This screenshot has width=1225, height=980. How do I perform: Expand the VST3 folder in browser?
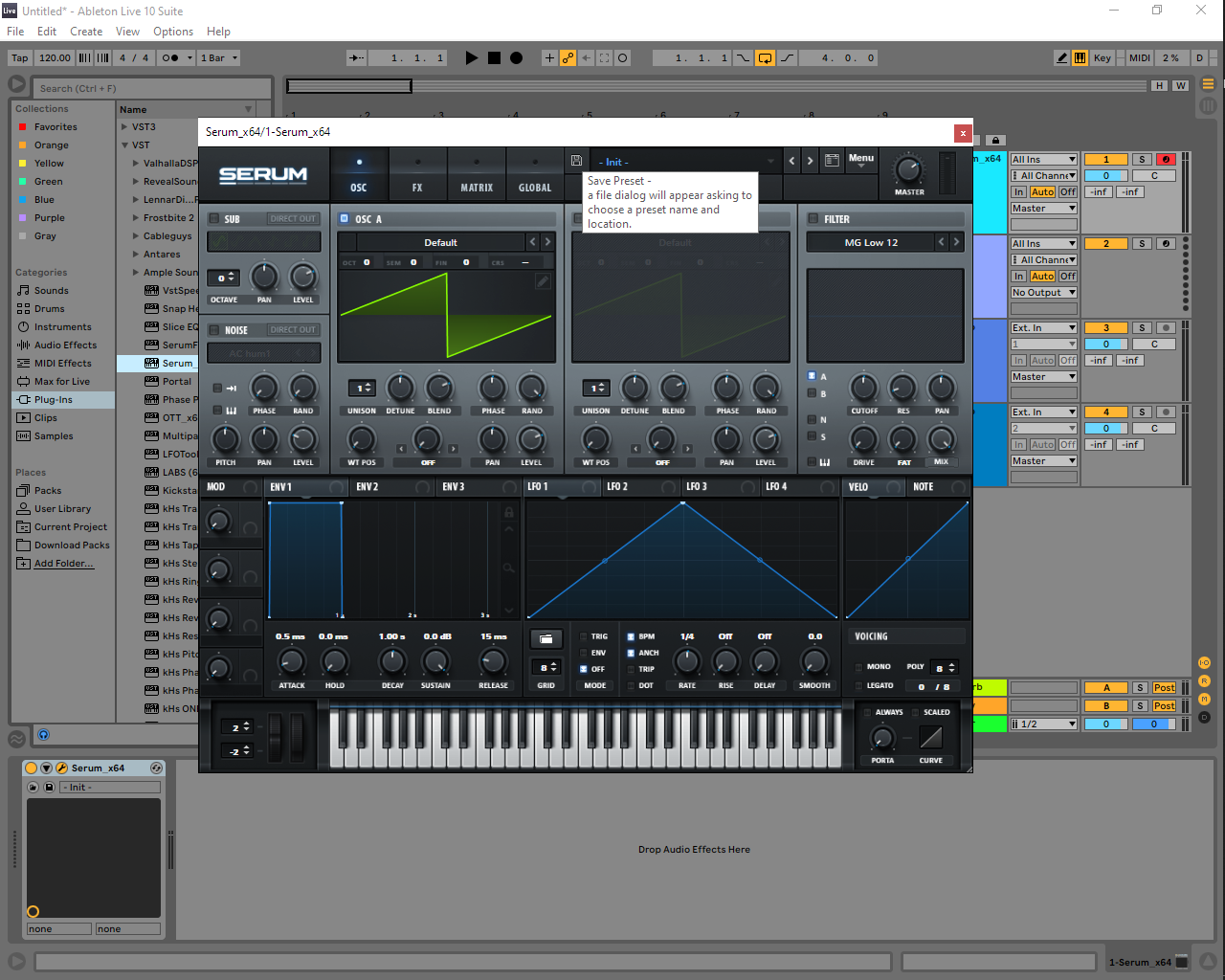point(124,126)
